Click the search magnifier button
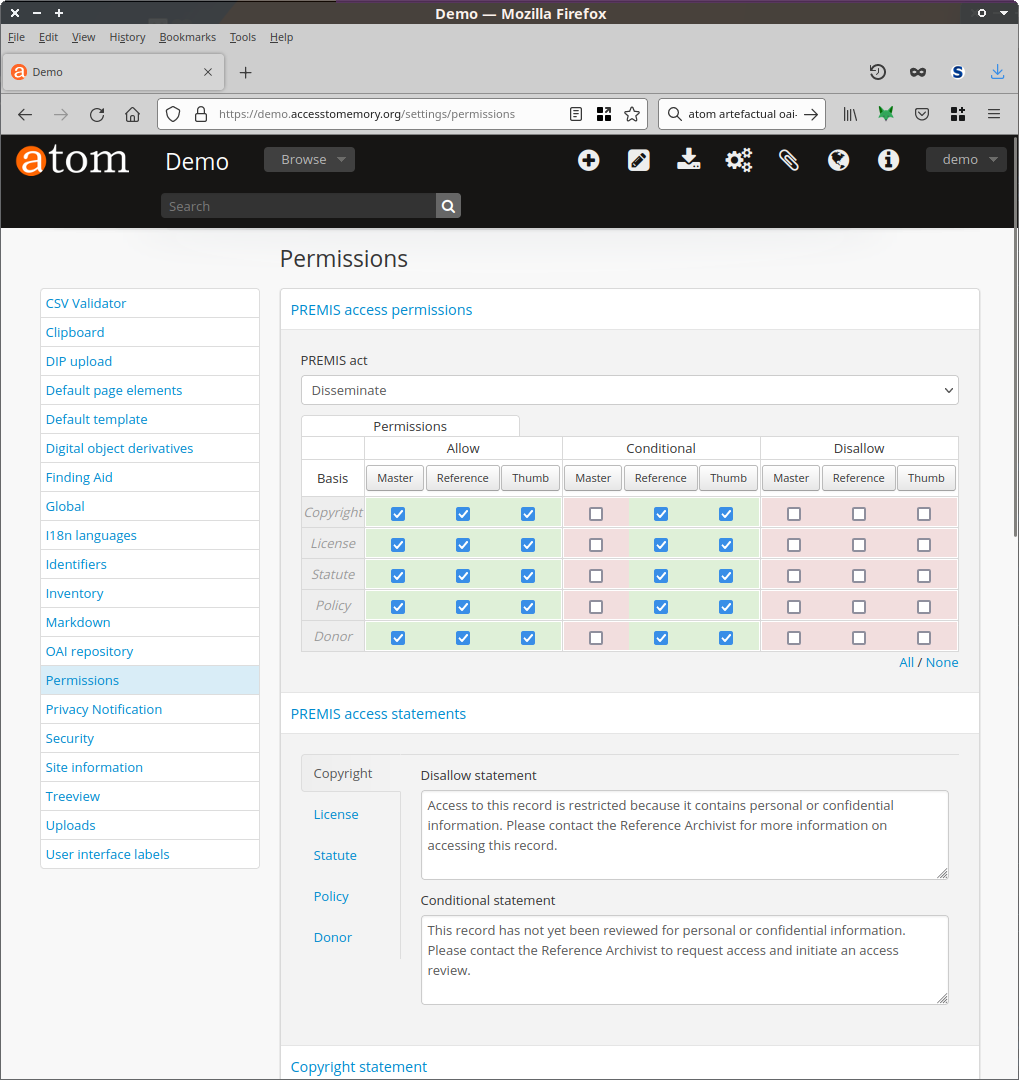This screenshot has height=1080, width=1019. [449, 206]
